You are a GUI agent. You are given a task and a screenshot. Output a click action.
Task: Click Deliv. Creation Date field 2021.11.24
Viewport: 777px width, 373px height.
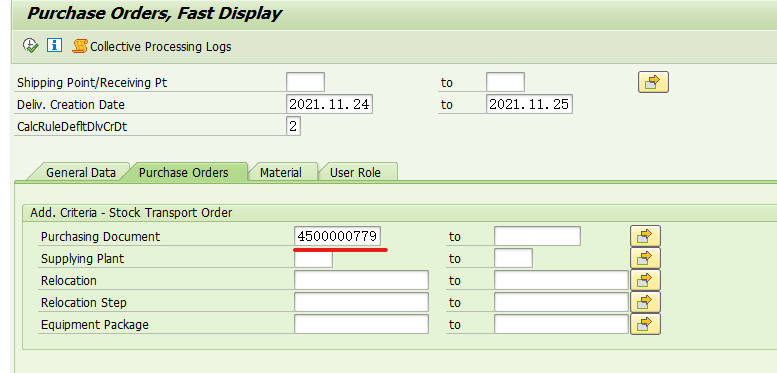[330, 105]
